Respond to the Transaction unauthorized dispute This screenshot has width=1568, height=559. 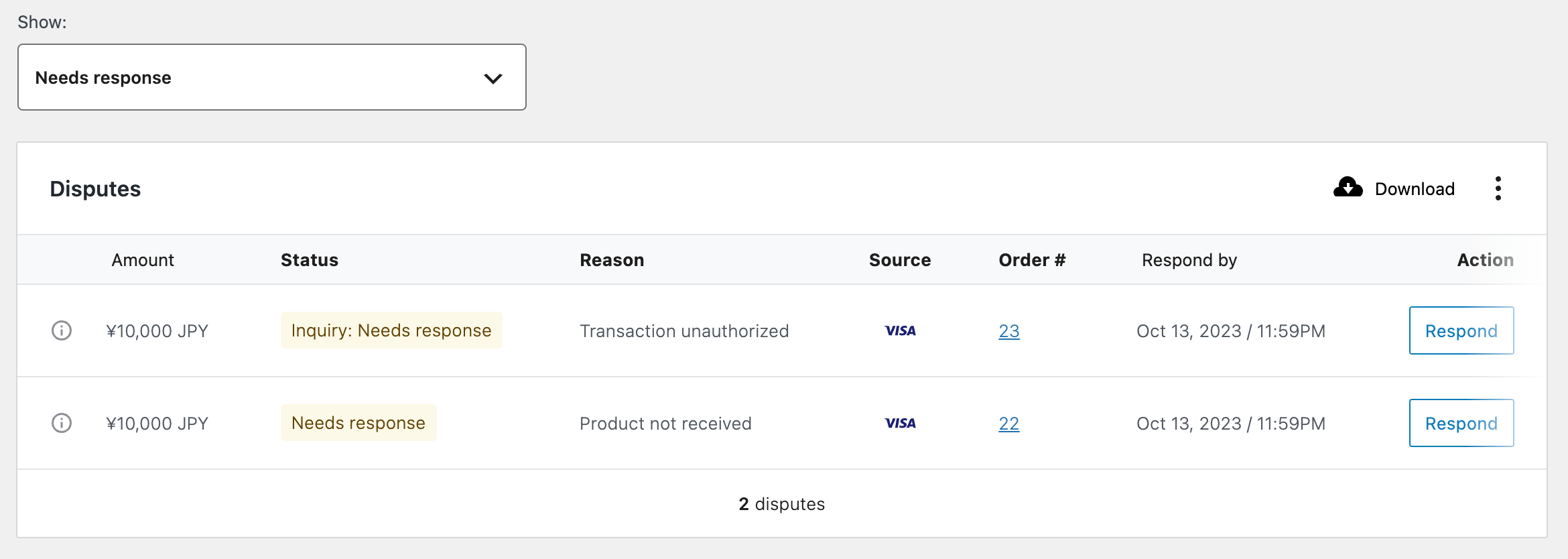coord(1461,330)
